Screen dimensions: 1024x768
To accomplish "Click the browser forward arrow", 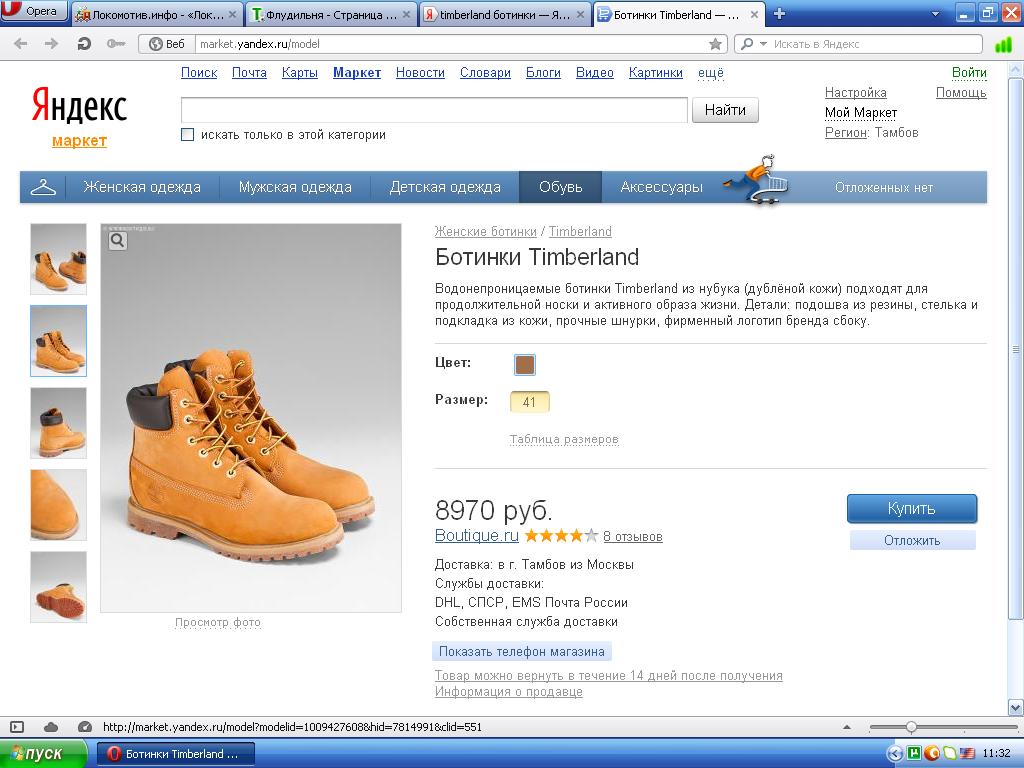I will pyautogui.click(x=51, y=44).
